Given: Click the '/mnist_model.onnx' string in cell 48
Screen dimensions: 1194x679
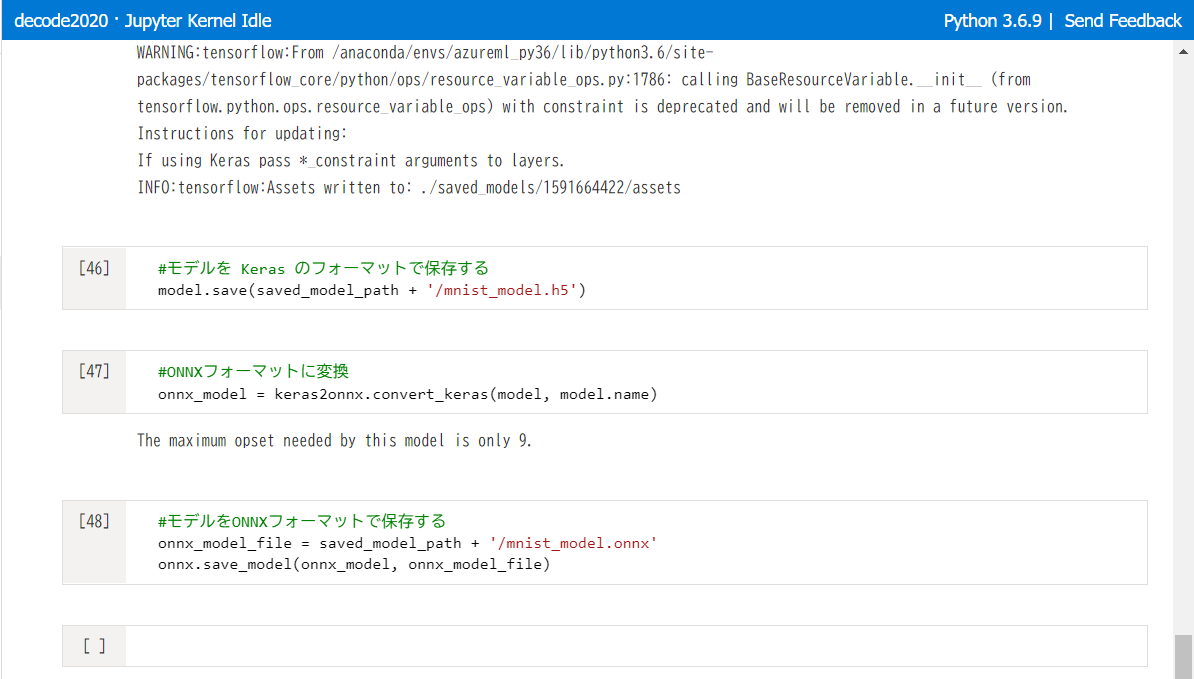Looking at the screenshot, I should [573, 543].
